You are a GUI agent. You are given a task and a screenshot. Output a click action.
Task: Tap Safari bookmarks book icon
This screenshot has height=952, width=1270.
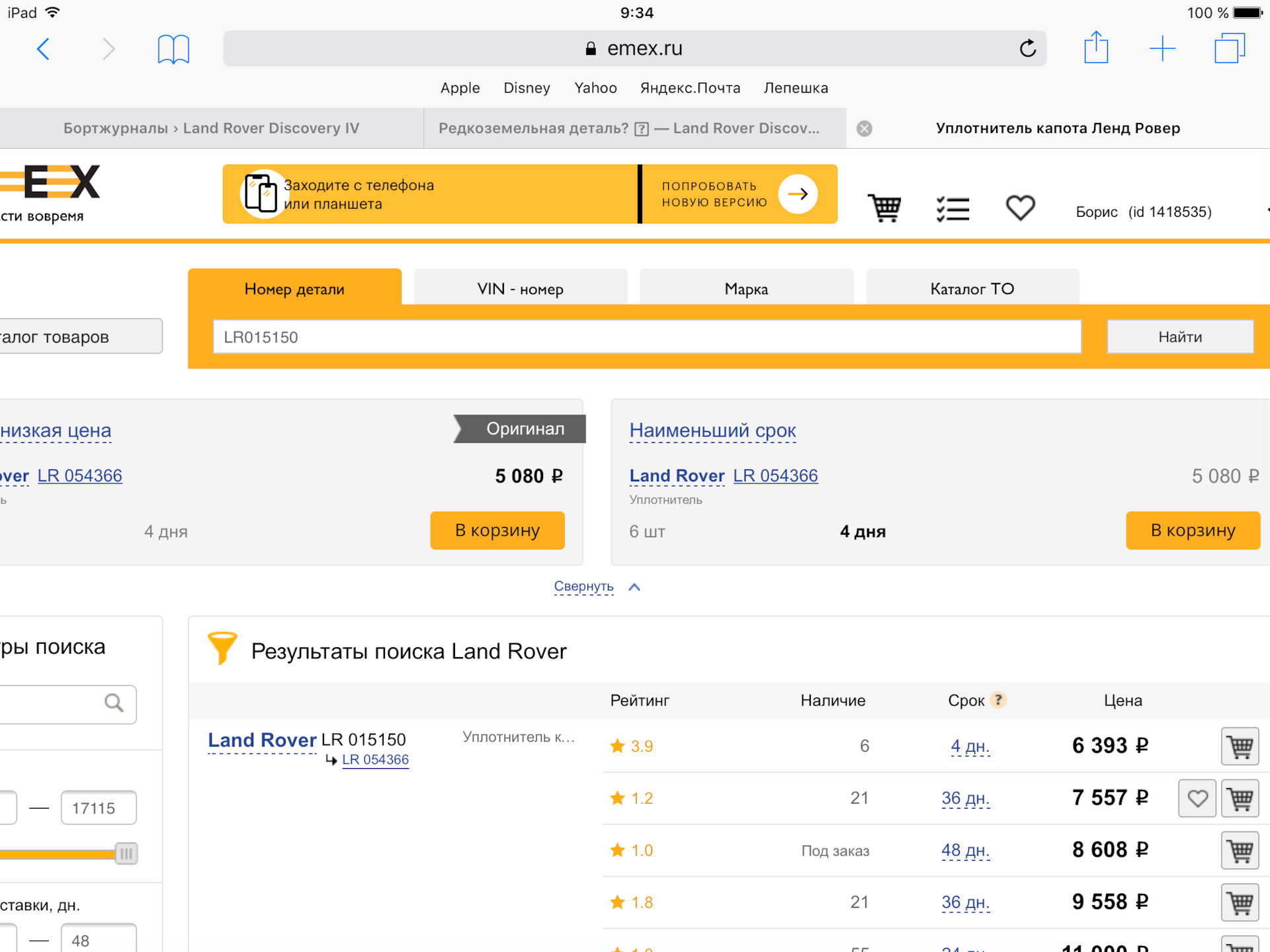pos(173,49)
